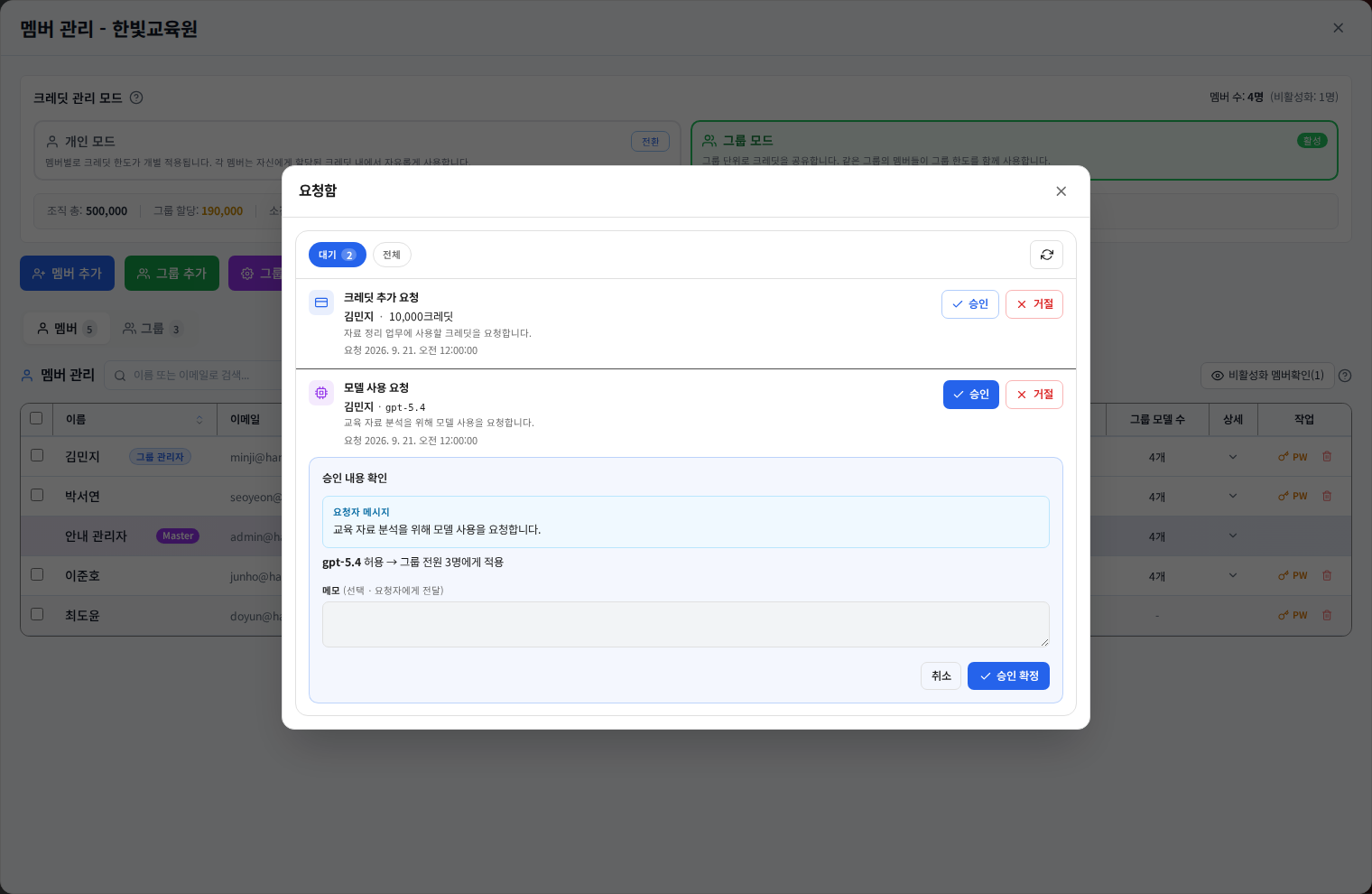Click the green 그룹 추가 button

pos(171,274)
